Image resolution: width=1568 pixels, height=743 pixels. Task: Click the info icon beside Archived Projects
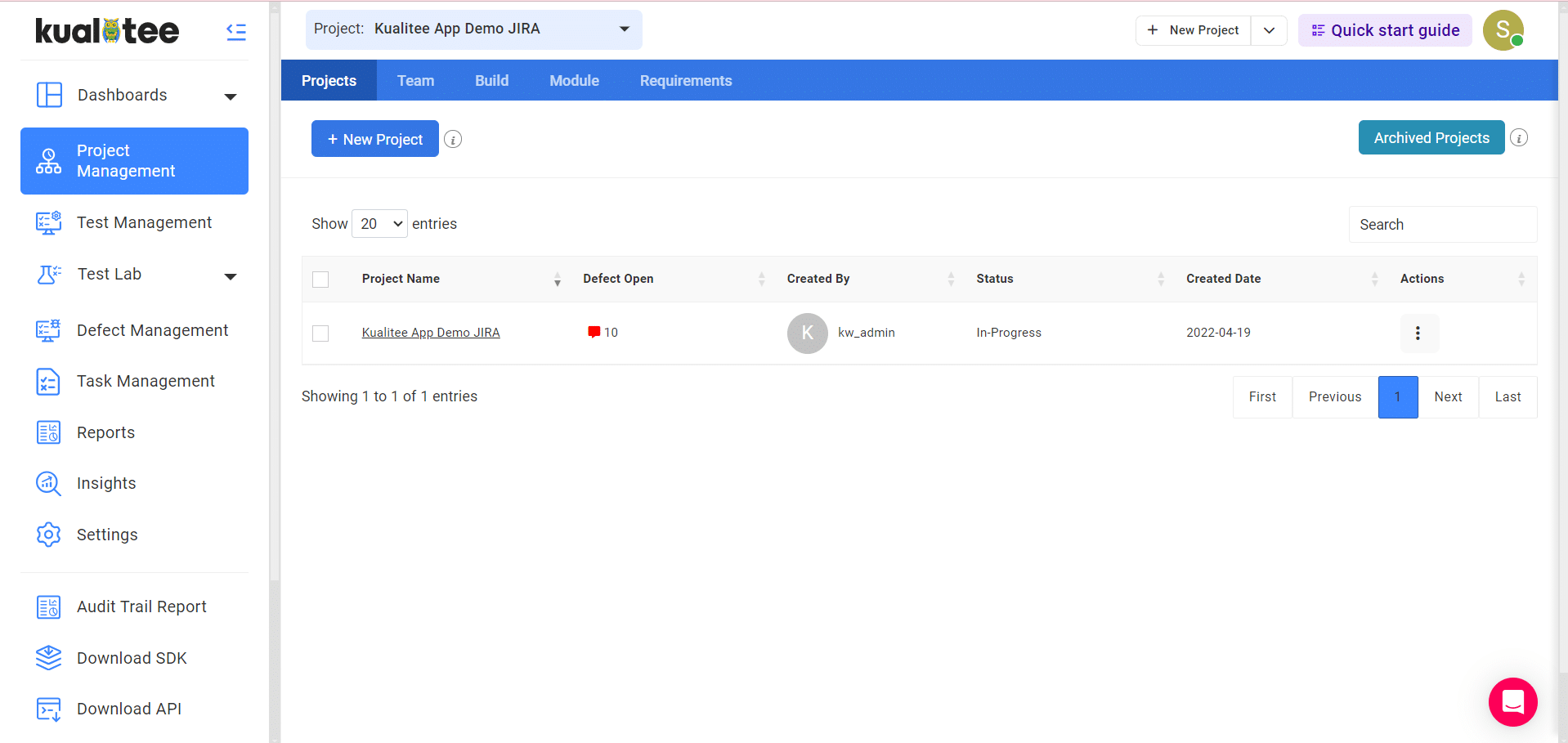pos(1518,138)
